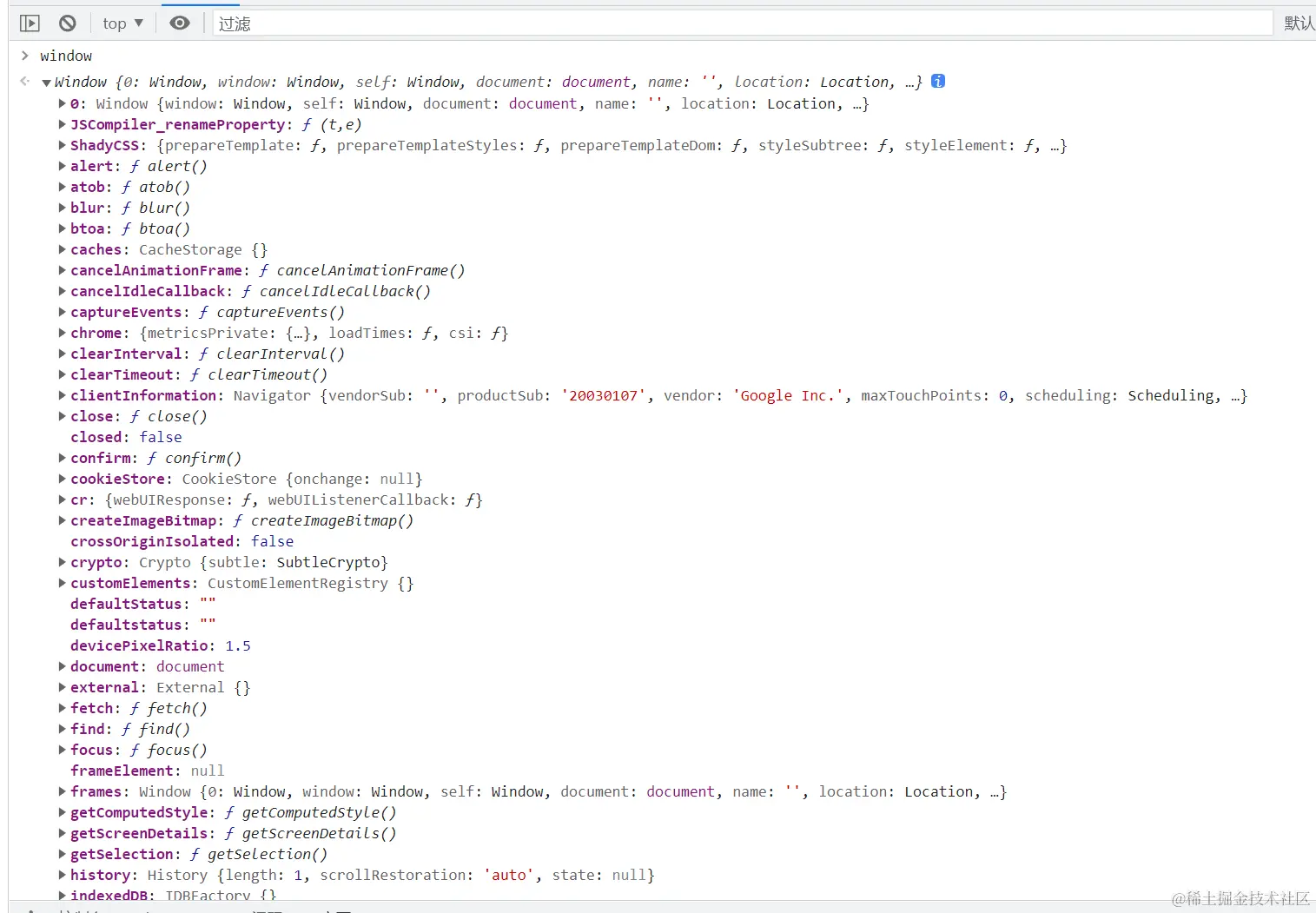Viewport: 1316px width, 913px height.
Task: Select the lowercase defaultstatus property
Action: click(x=126, y=625)
